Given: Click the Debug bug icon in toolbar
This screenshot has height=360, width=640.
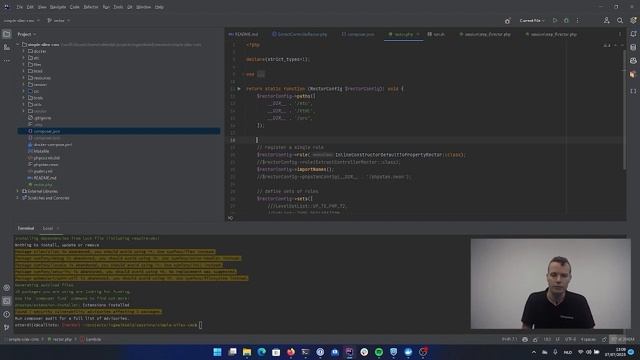Looking at the screenshot, I should pos(566,20).
